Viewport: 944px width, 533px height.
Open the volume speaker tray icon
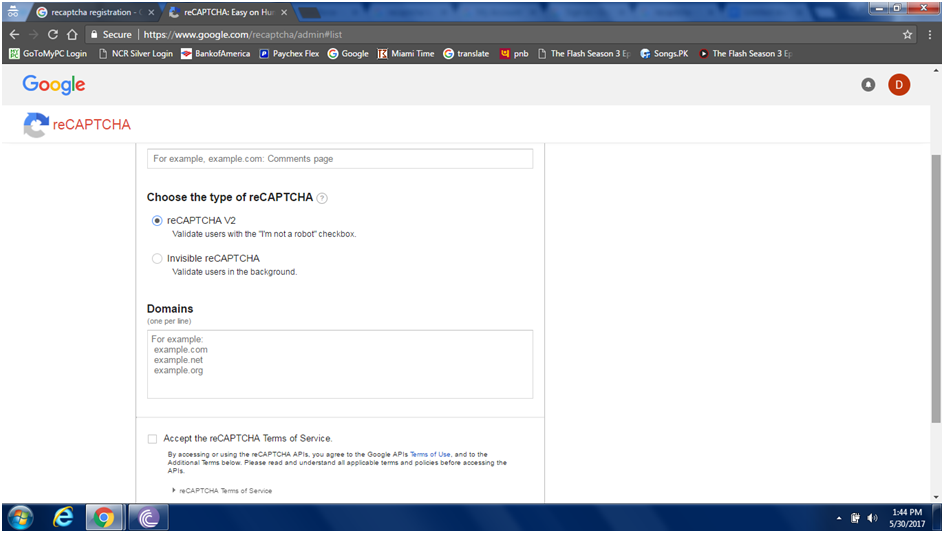coord(872,518)
